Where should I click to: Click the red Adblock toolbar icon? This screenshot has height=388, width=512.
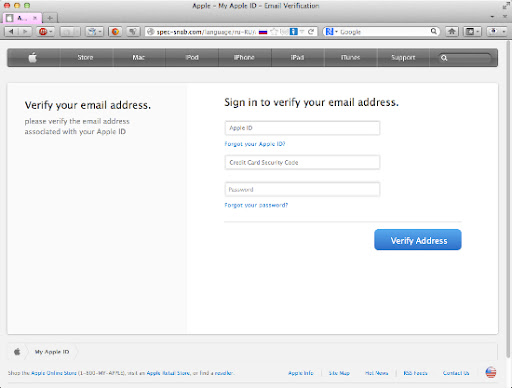click(x=43, y=32)
